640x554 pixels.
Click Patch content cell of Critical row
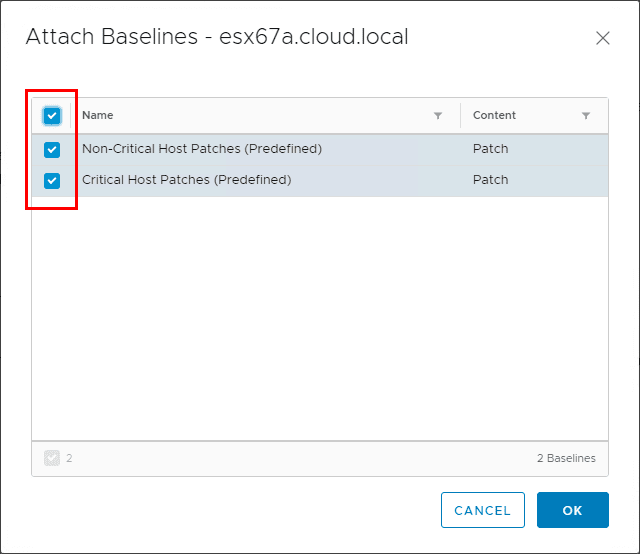coord(490,180)
